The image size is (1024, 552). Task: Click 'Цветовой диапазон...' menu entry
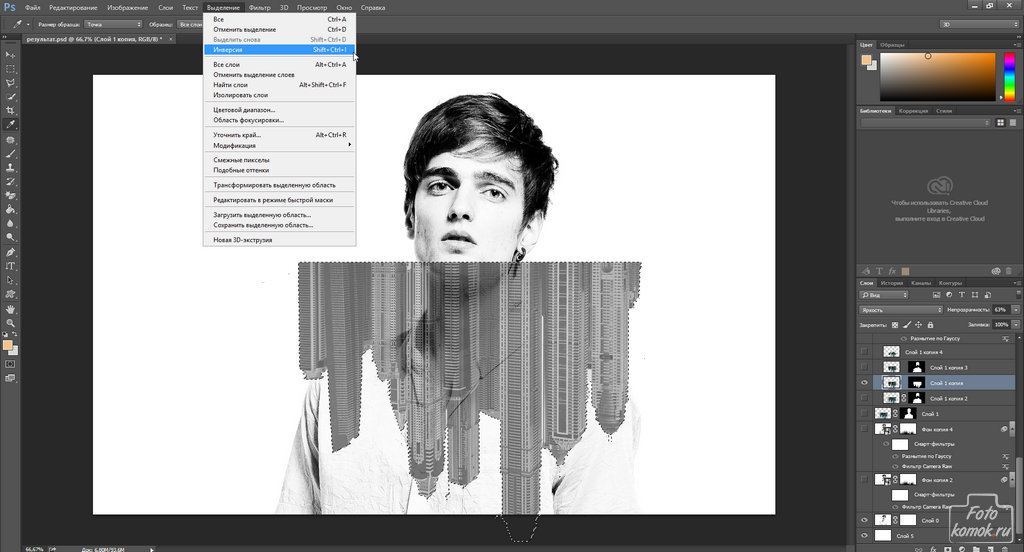244,110
